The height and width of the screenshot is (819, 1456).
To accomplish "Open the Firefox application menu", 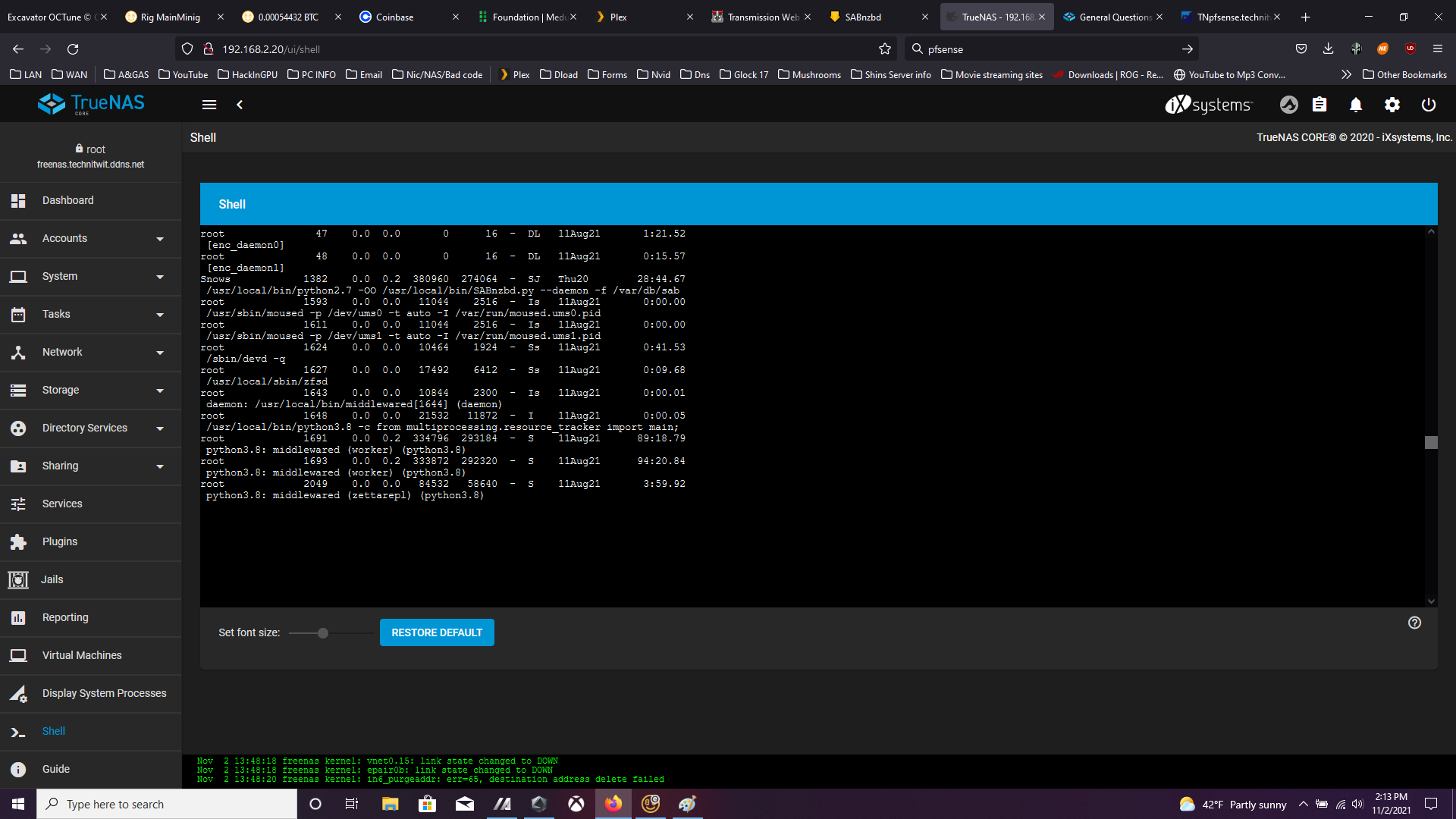I will coord(1437,49).
